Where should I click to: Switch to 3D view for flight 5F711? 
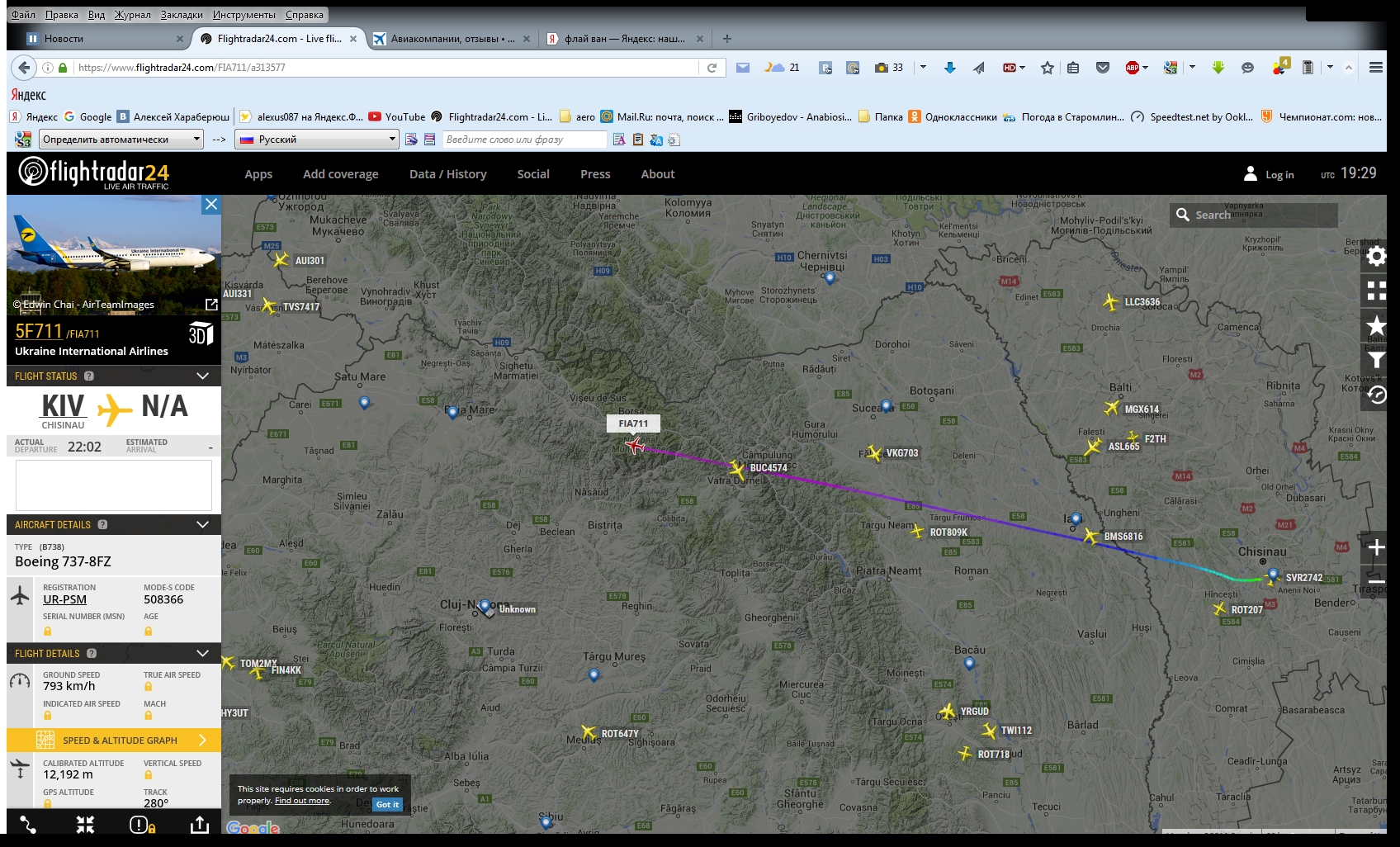(x=201, y=334)
